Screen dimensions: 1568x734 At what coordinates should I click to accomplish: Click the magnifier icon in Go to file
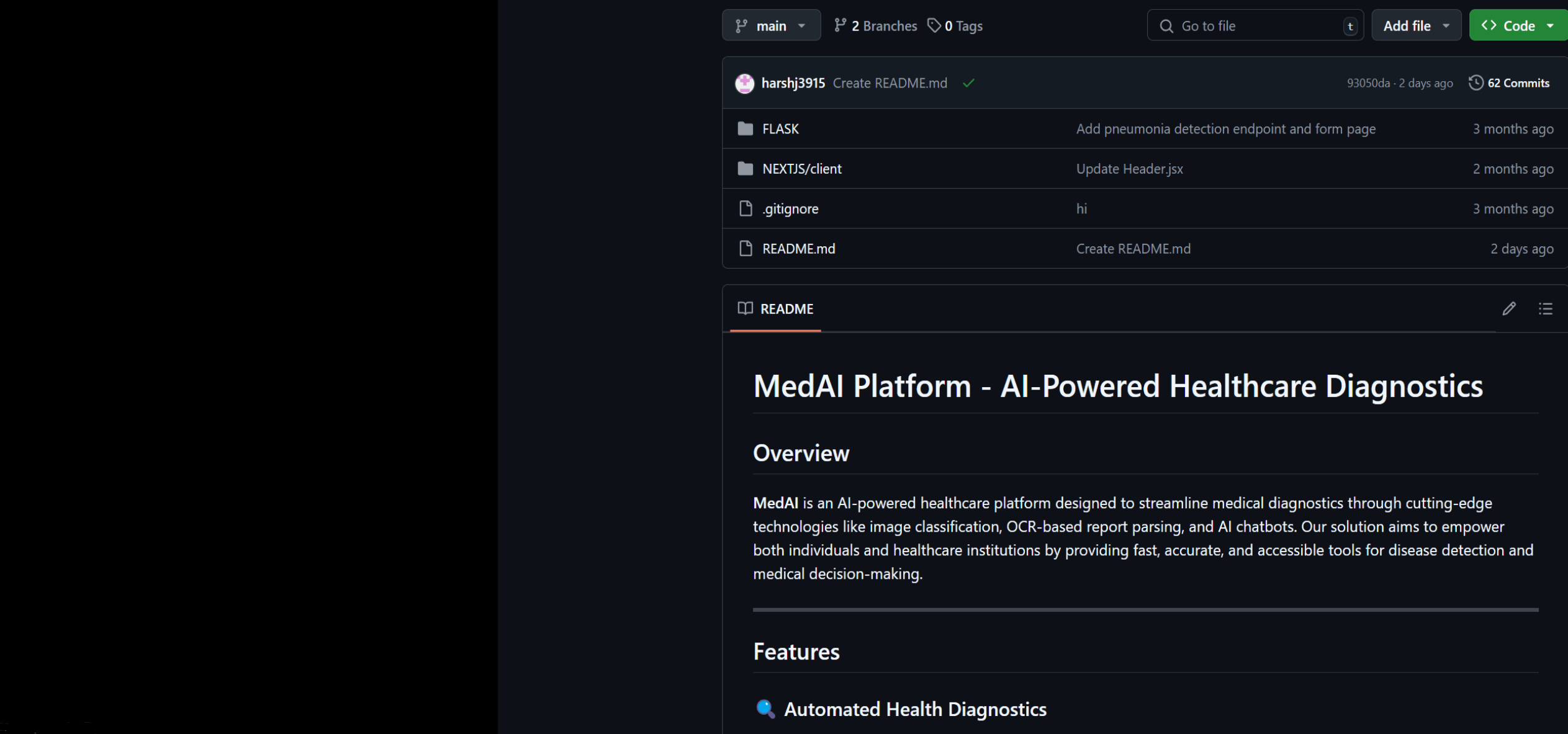1166,26
